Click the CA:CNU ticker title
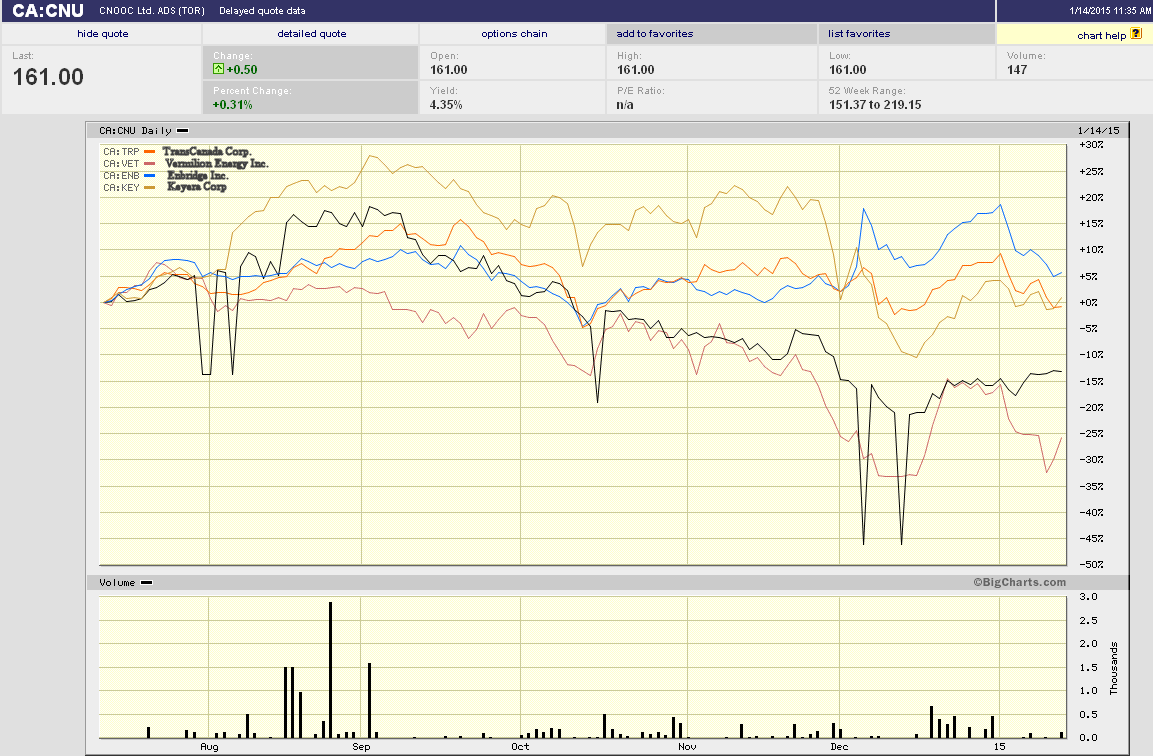This screenshot has height=756, width=1153. (48, 11)
